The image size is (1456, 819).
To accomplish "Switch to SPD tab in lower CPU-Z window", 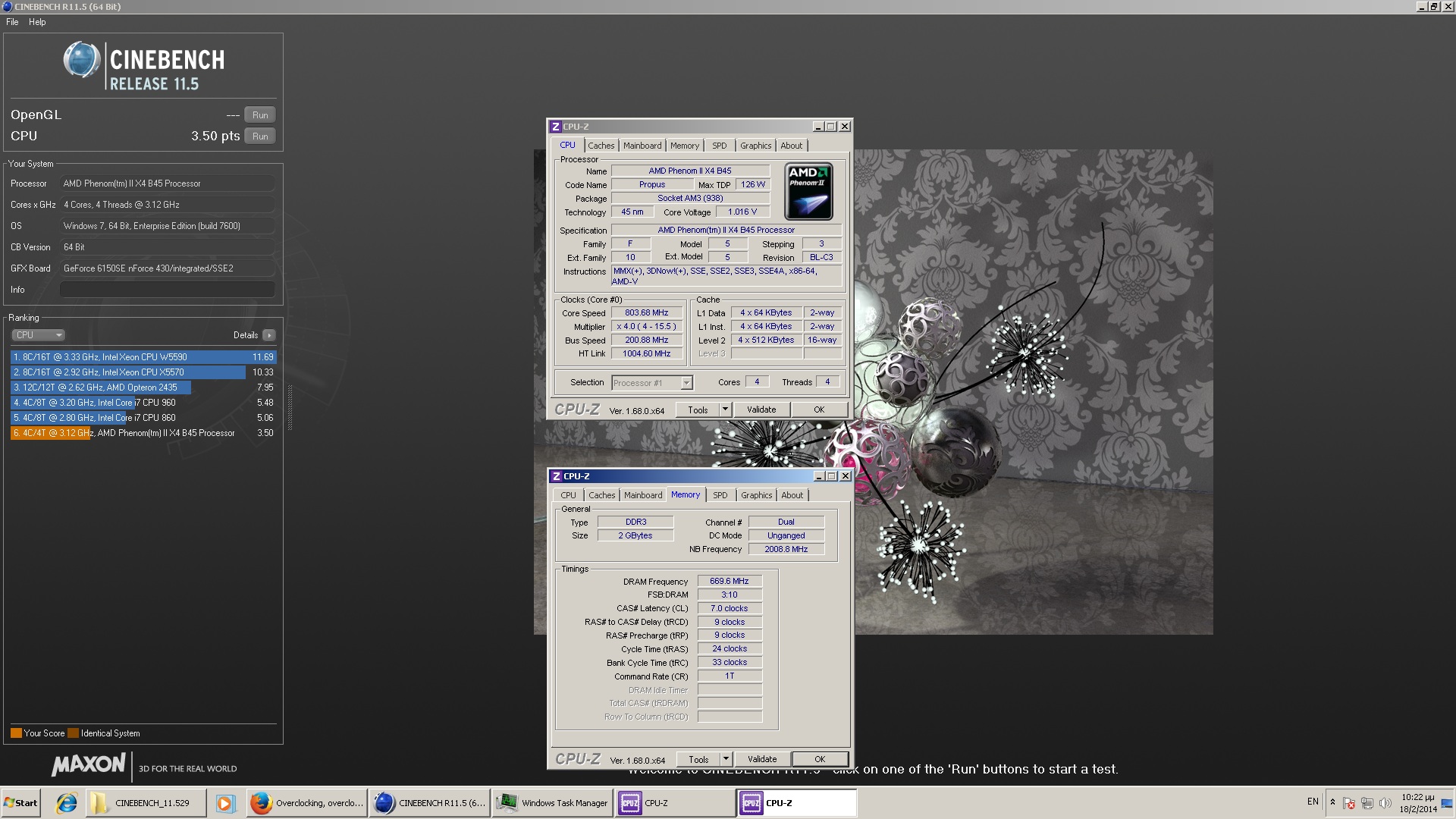I will 720,495.
